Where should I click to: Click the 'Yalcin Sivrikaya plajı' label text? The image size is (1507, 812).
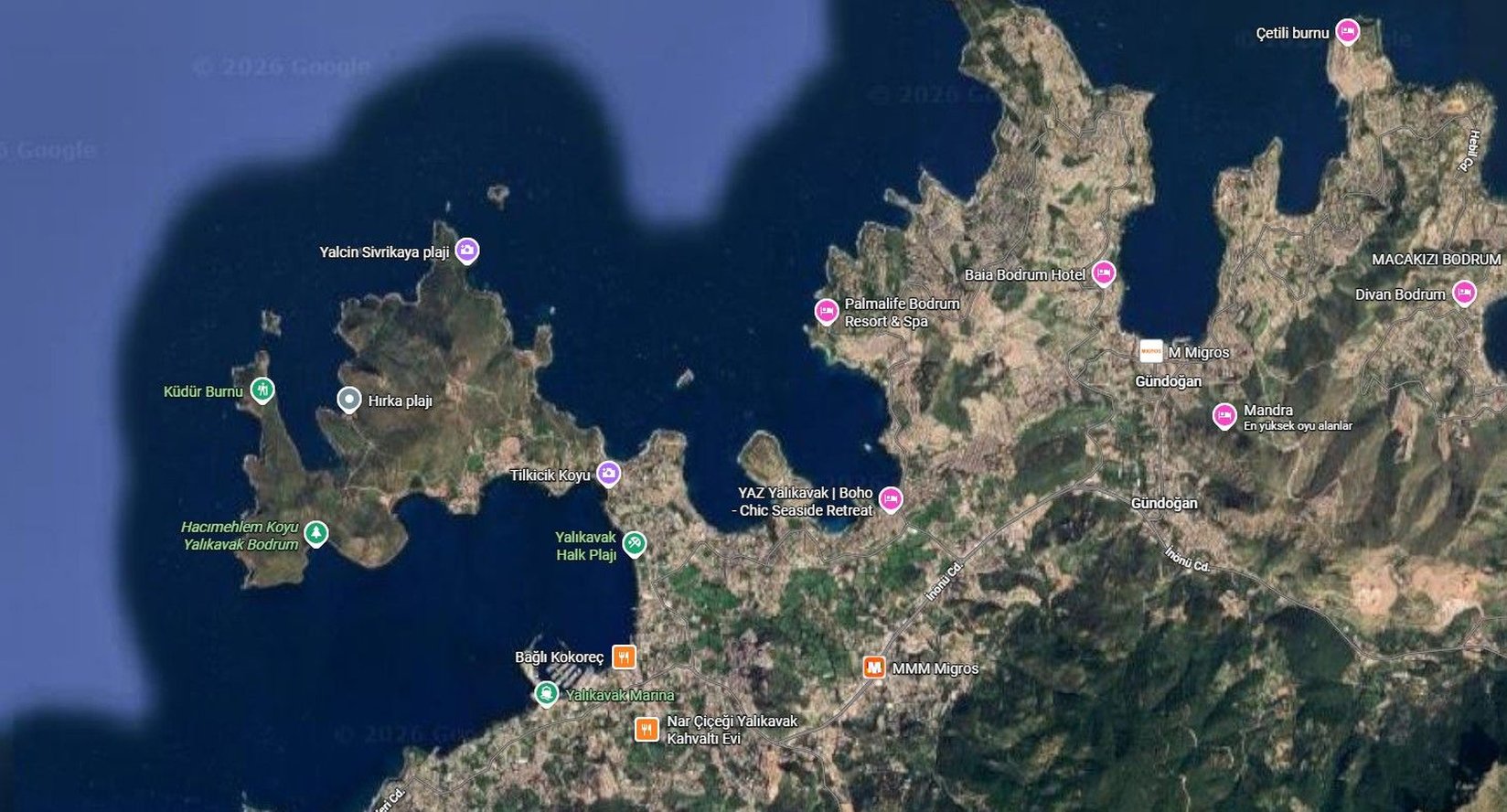[384, 251]
